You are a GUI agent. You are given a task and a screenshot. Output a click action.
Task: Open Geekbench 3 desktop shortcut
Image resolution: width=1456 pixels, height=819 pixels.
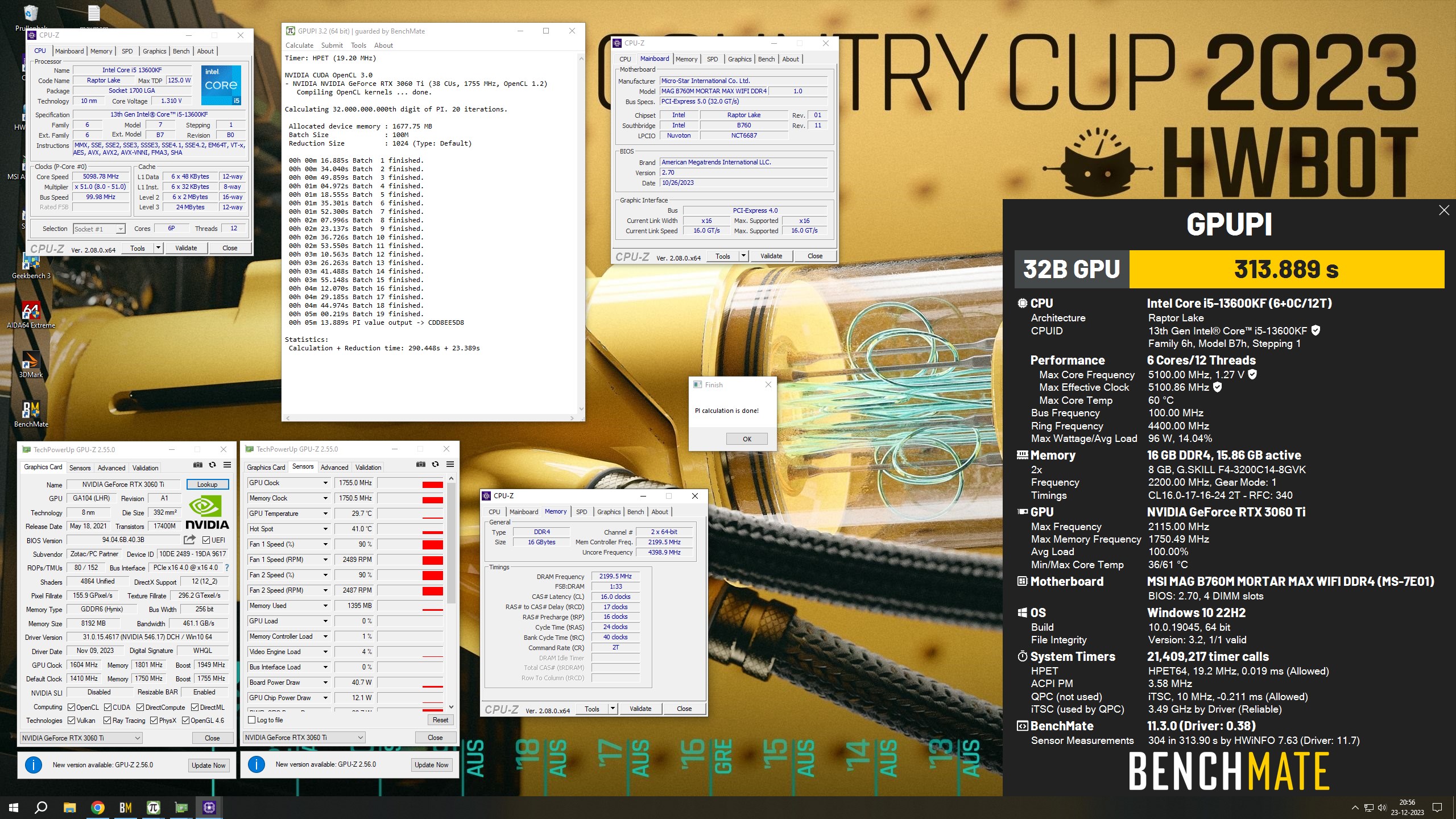coord(31,266)
